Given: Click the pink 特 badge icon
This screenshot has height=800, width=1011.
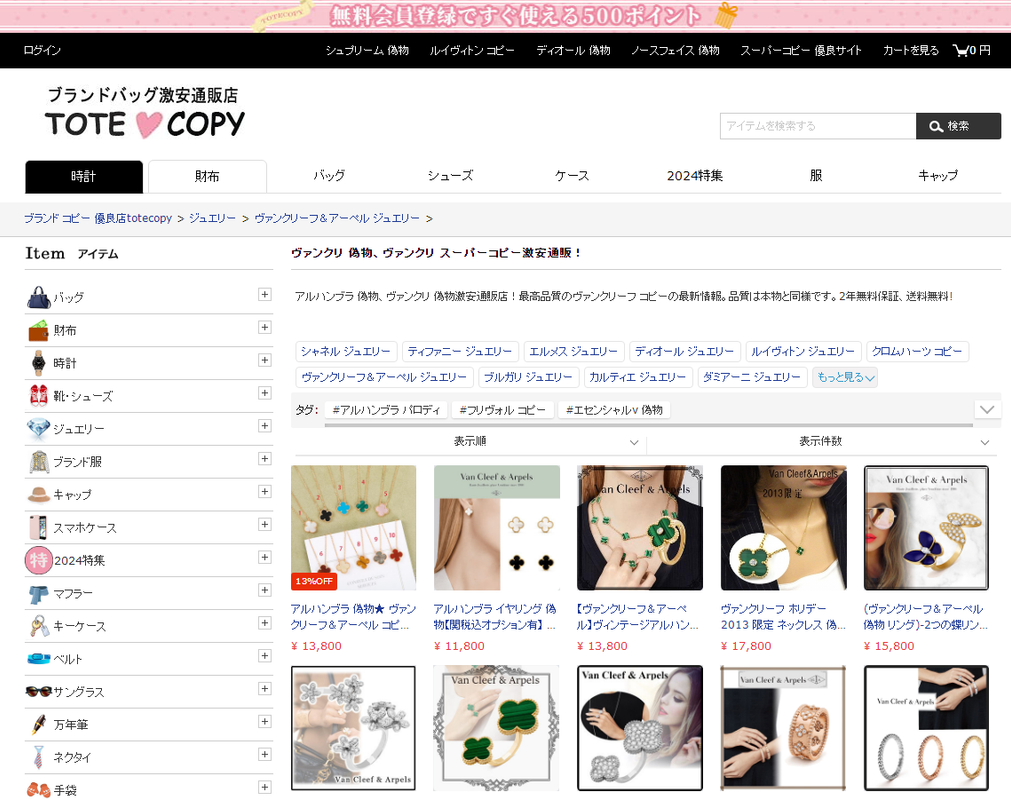Looking at the screenshot, I should coord(39,560).
